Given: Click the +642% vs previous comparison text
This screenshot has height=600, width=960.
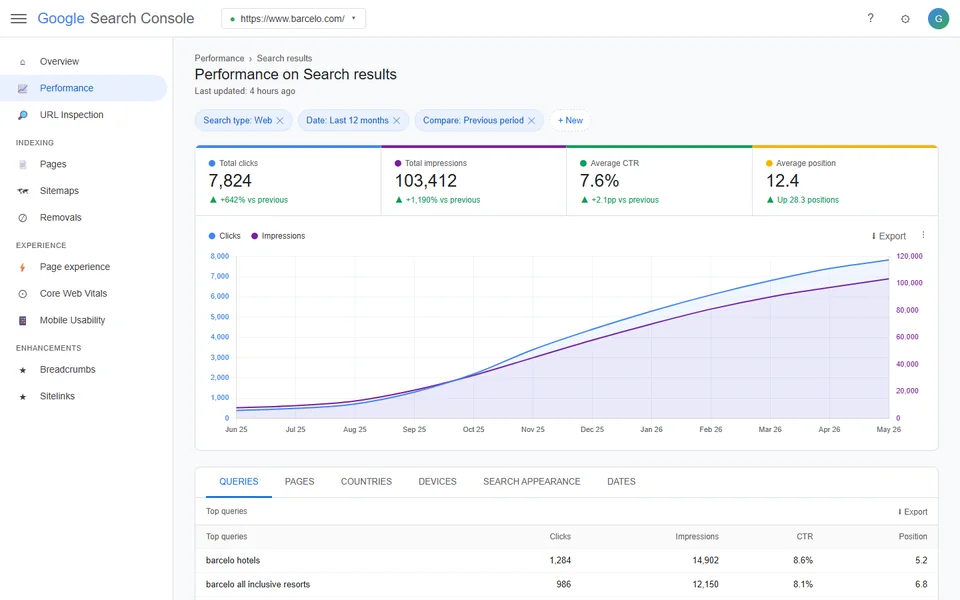Looking at the screenshot, I should pyautogui.click(x=253, y=200).
